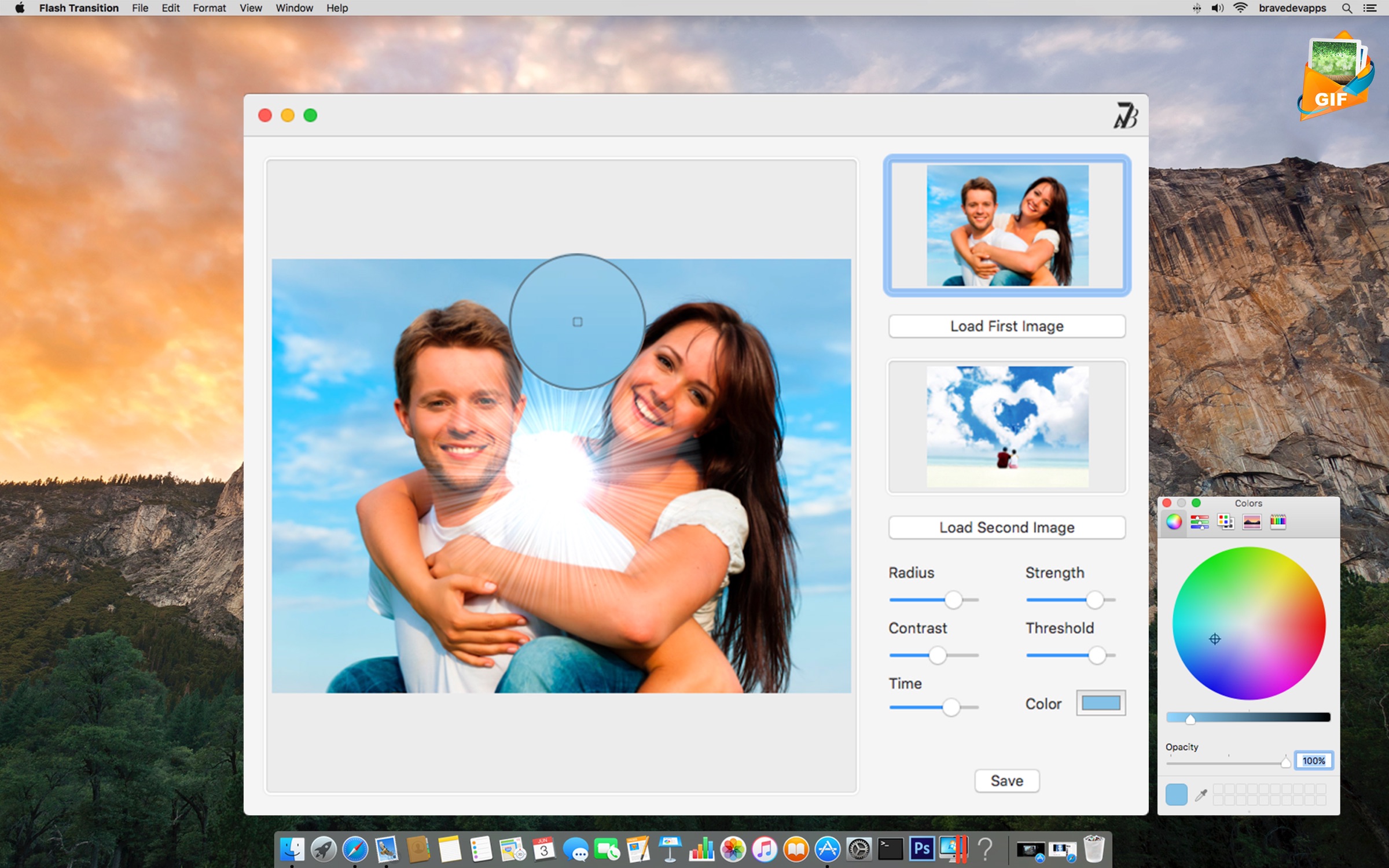The height and width of the screenshot is (868, 1389).
Task: Click the Radius slider knob
Action: (953, 600)
